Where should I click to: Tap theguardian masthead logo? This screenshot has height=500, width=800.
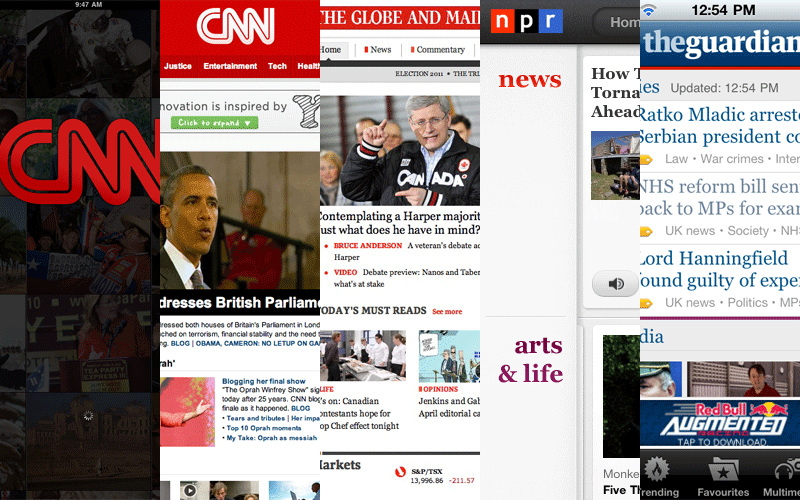pos(720,43)
